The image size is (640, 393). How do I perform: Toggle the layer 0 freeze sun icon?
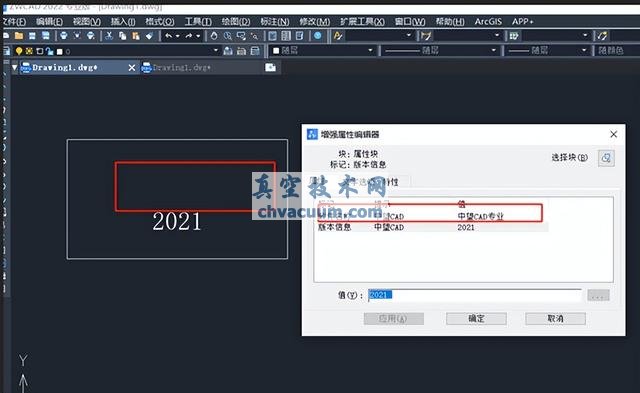point(29,51)
